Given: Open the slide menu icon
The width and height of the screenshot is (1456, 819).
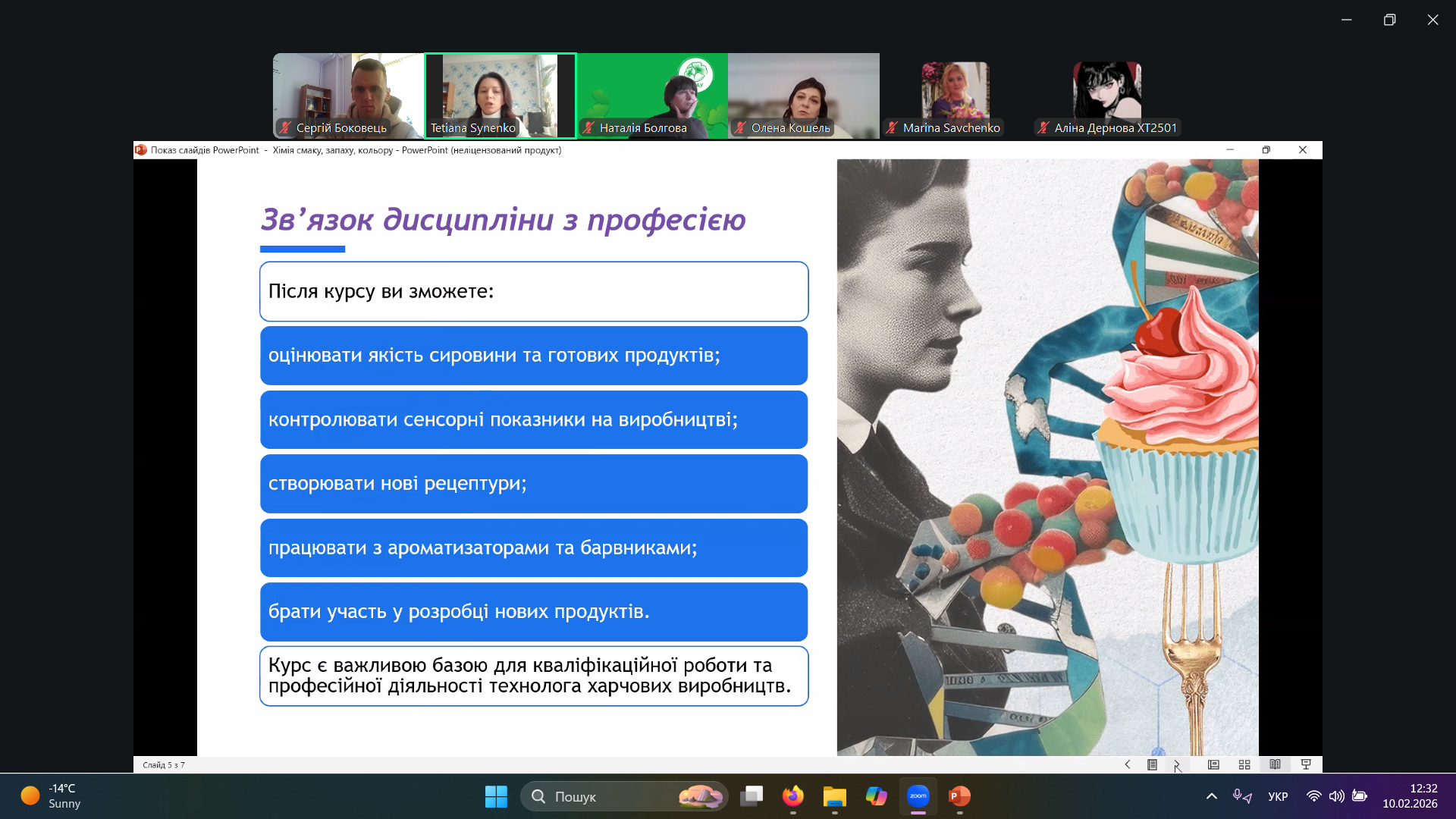Looking at the screenshot, I should pyautogui.click(x=1152, y=764).
